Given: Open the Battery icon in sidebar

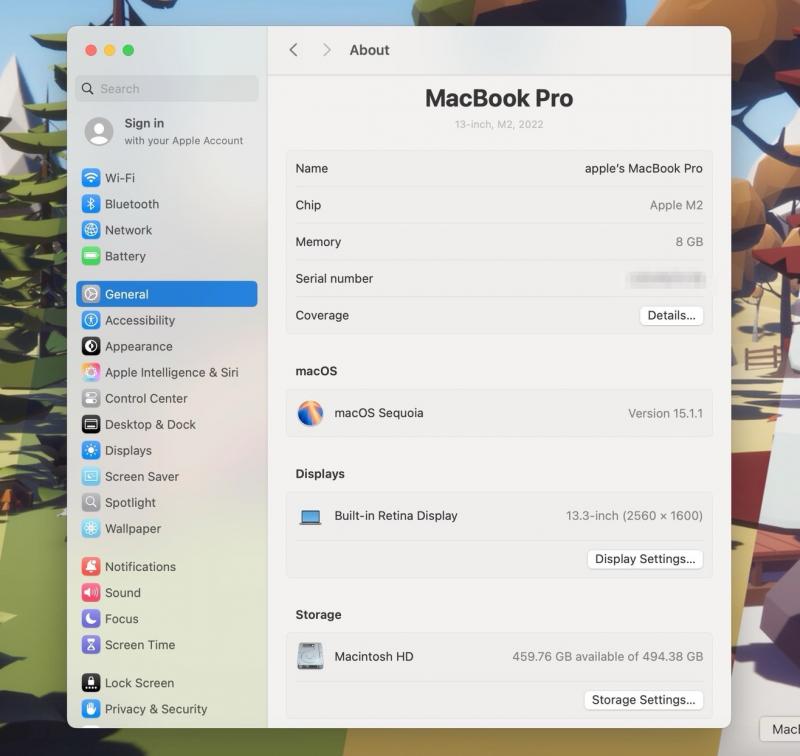Looking at the screenshot, I should pyautogui.click(x=91, y=256).
